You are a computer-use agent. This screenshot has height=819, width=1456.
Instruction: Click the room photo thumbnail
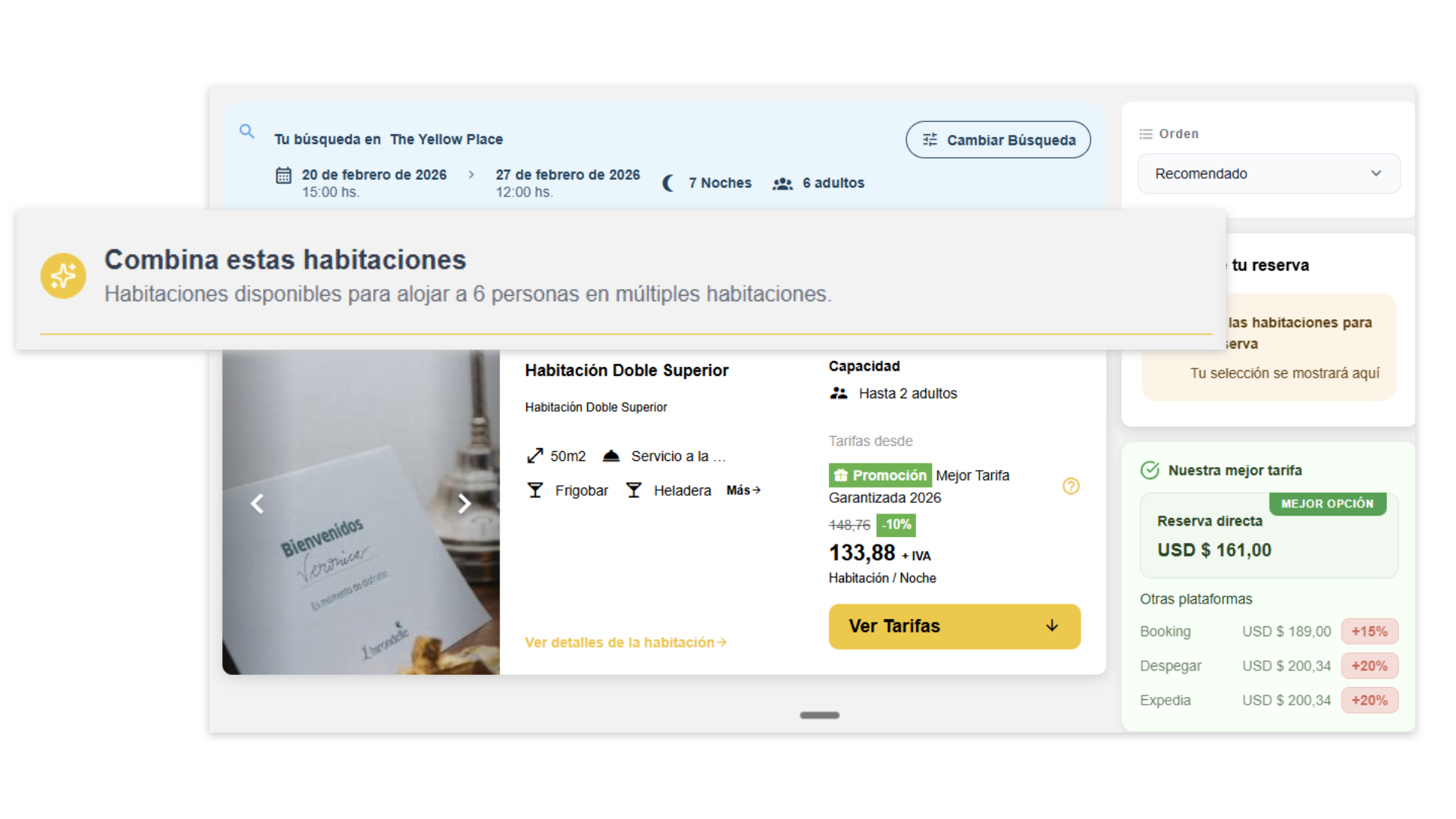pyautogui.click(x=361, y=576)
